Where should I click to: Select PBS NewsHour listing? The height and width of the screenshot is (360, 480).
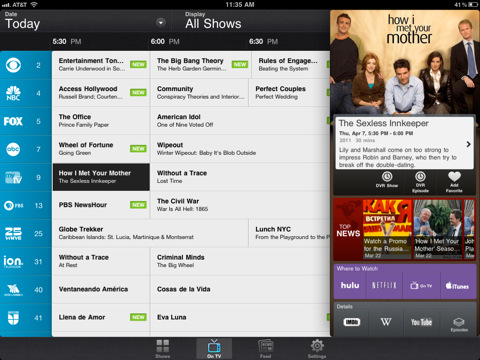click(x=101, y=205)
